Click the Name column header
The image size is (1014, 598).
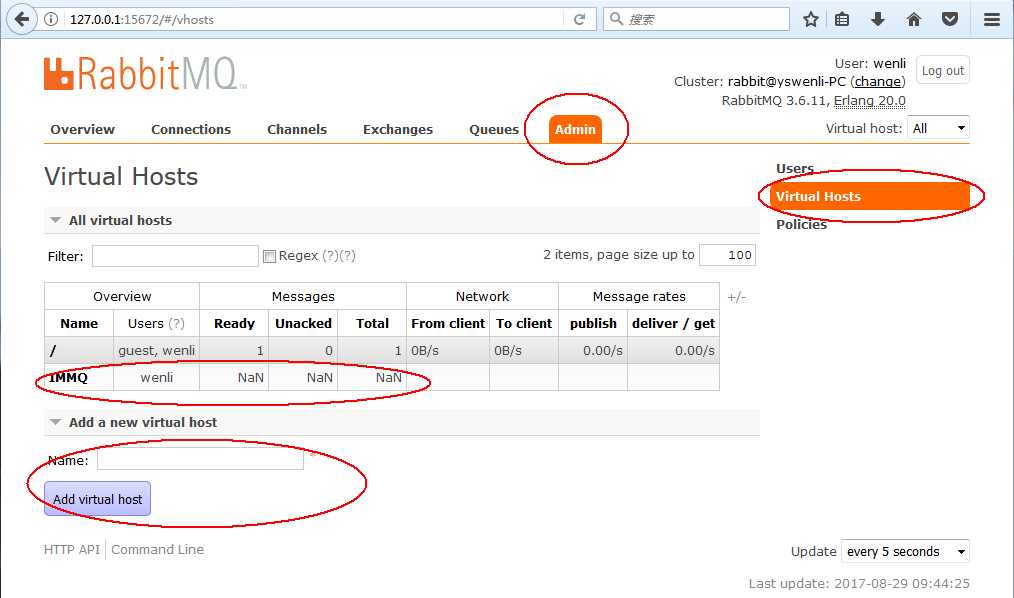coord(79,323)
